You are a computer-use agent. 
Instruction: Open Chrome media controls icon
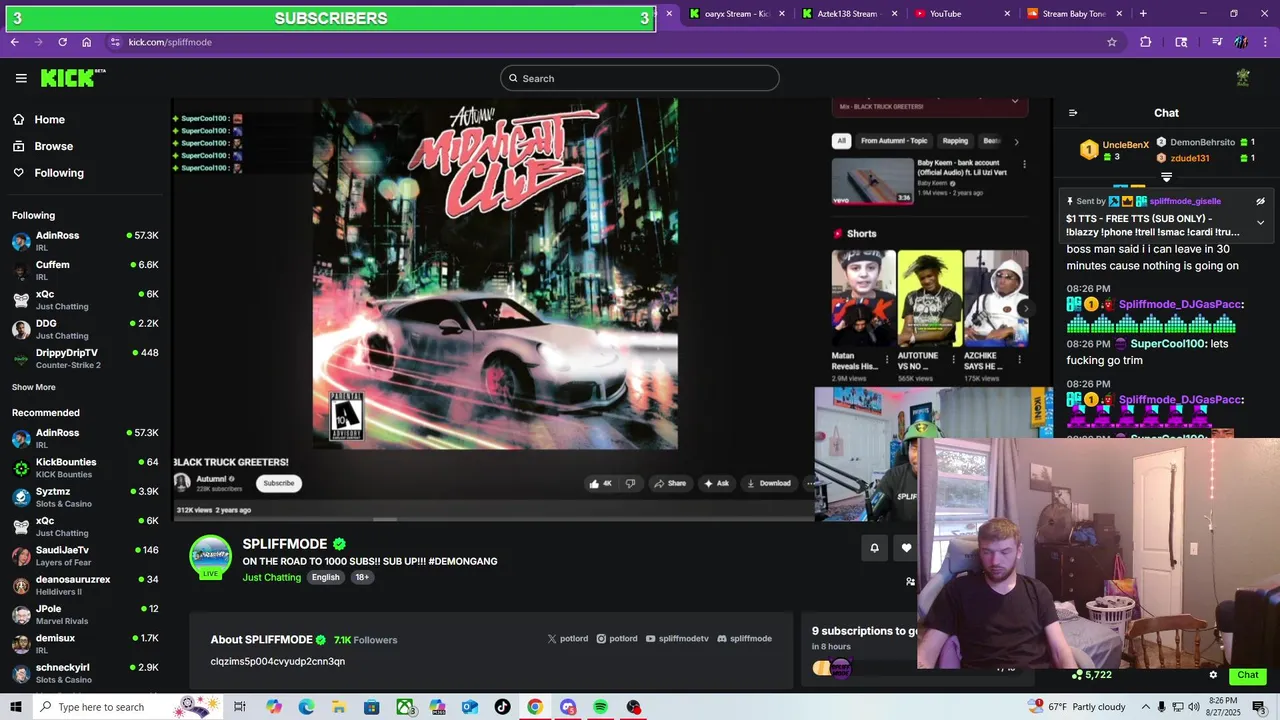click(1217, 42)
